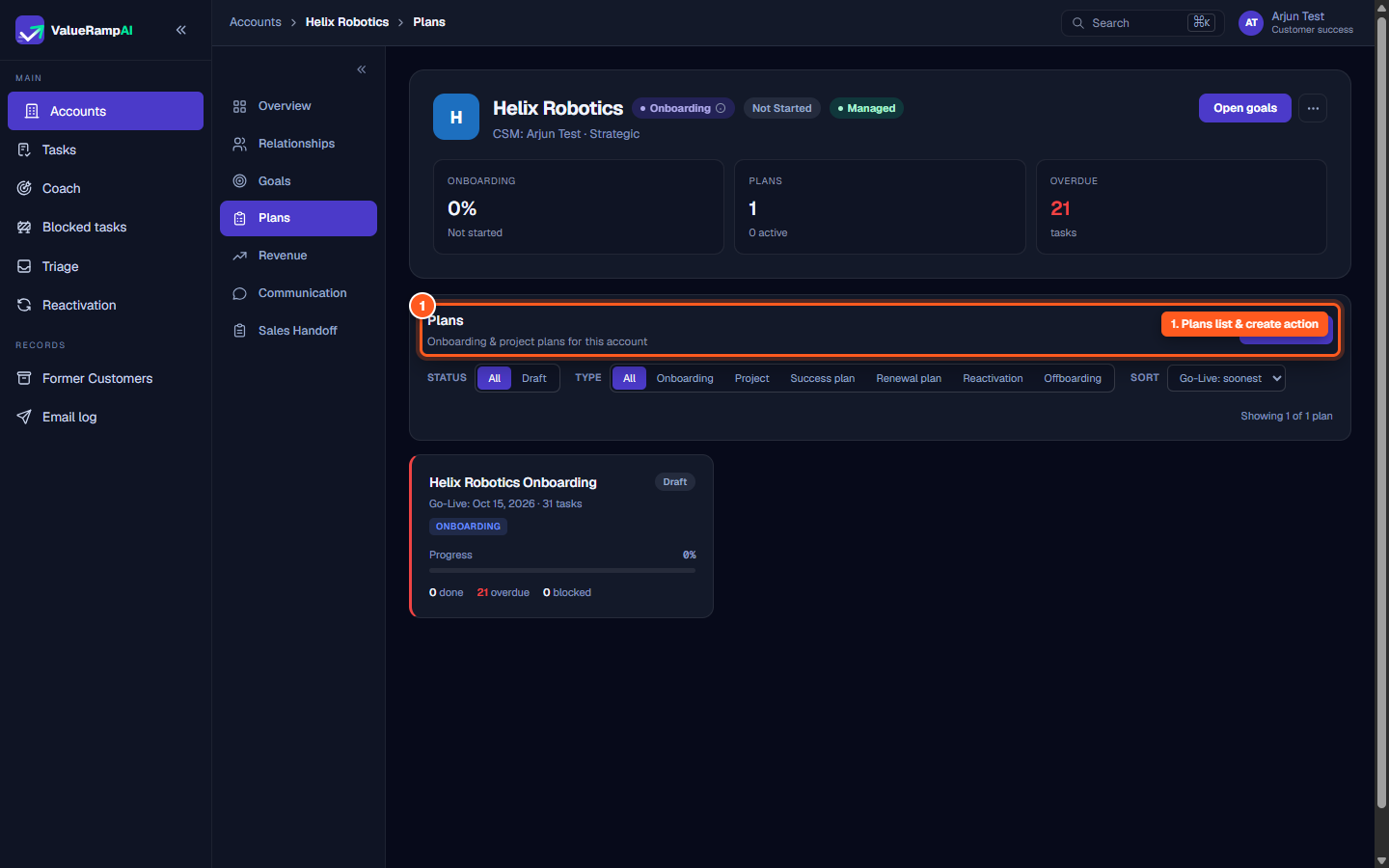Image resolution: width=1389 pixels, height=868 pixels.
Task: Click the Blocked tasks icon
Action: 24,227
